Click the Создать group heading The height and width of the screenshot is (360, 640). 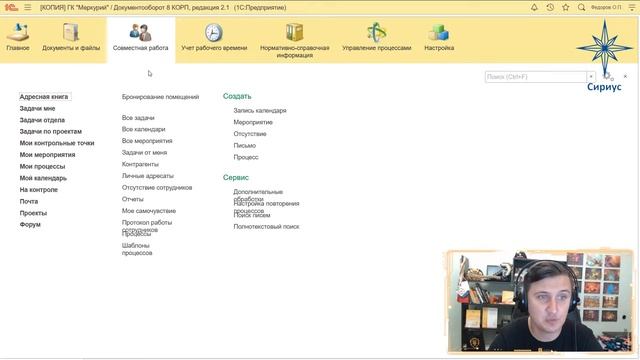point(237,96)
